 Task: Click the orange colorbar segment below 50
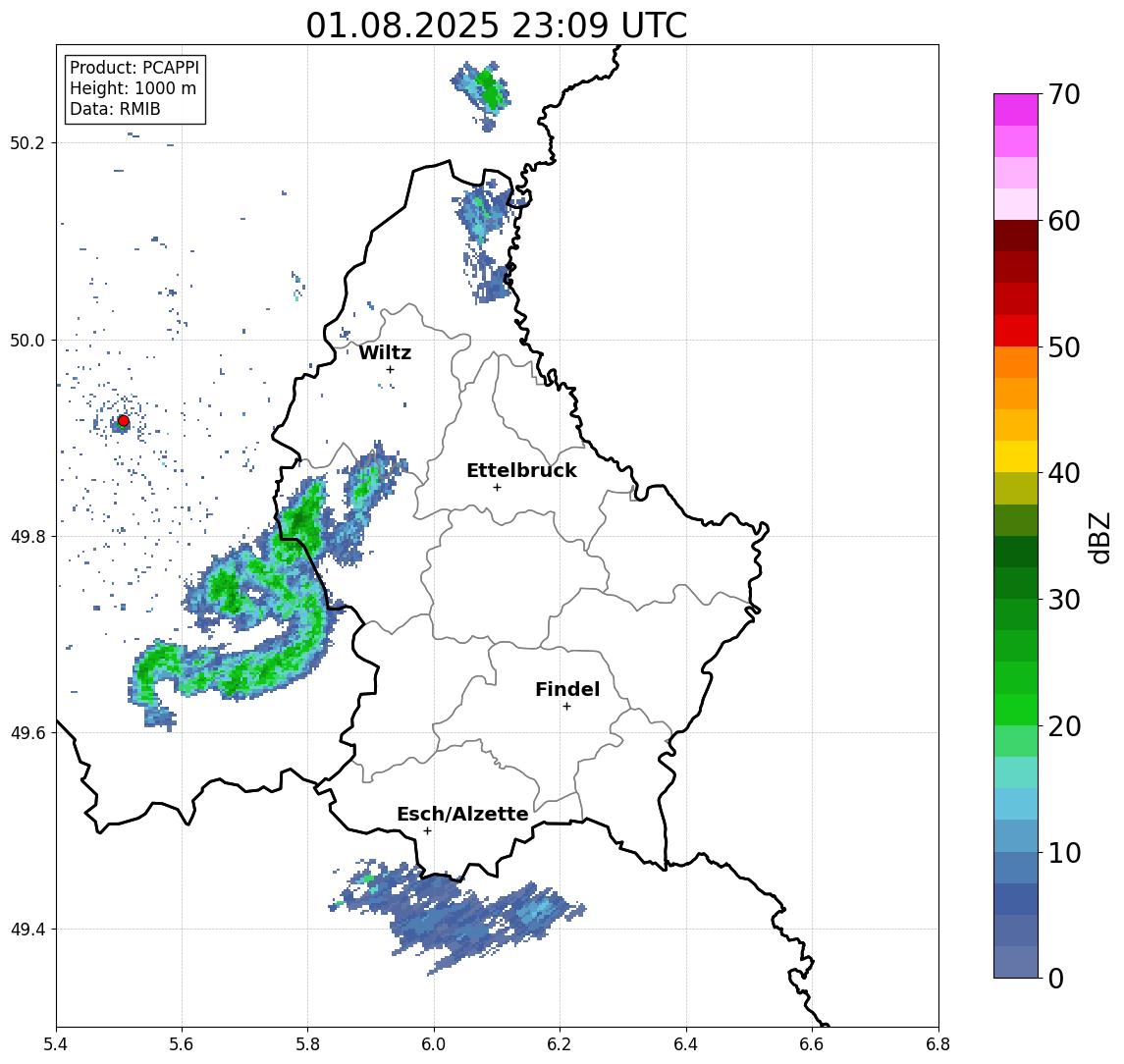coord(1016,363)
